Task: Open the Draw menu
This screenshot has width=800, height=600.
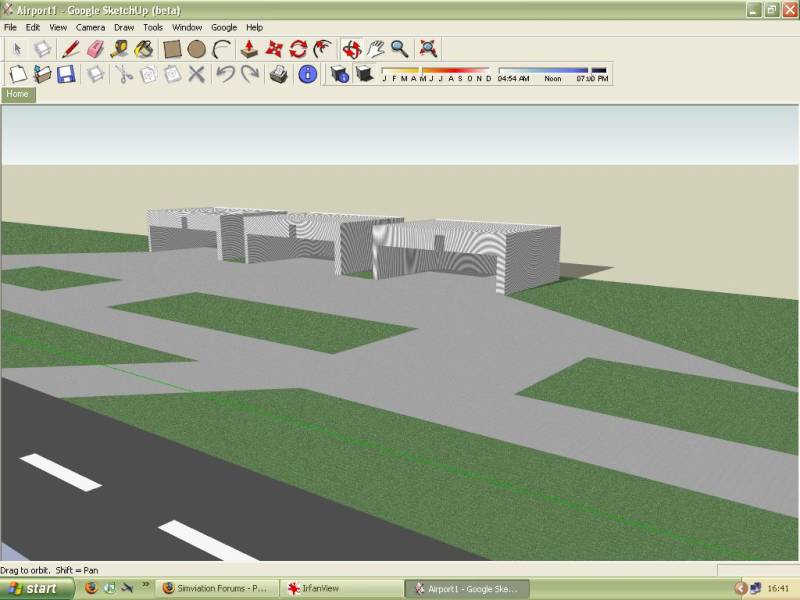Action: [x=124, y=28]
